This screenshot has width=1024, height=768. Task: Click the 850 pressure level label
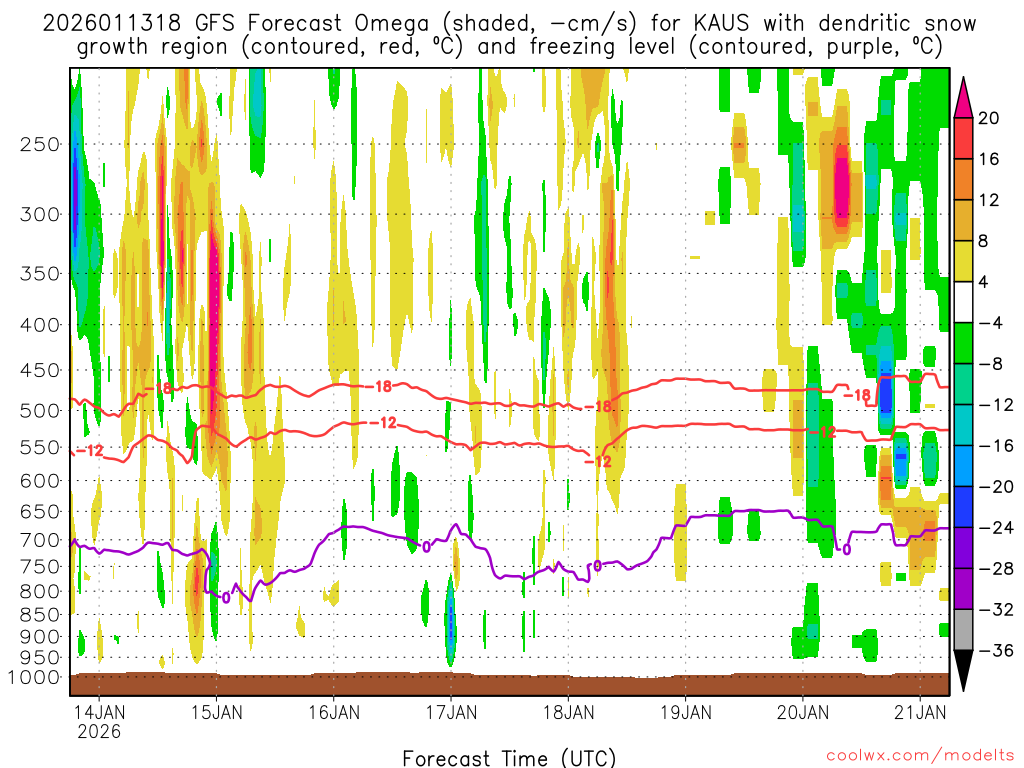point(40,615)
